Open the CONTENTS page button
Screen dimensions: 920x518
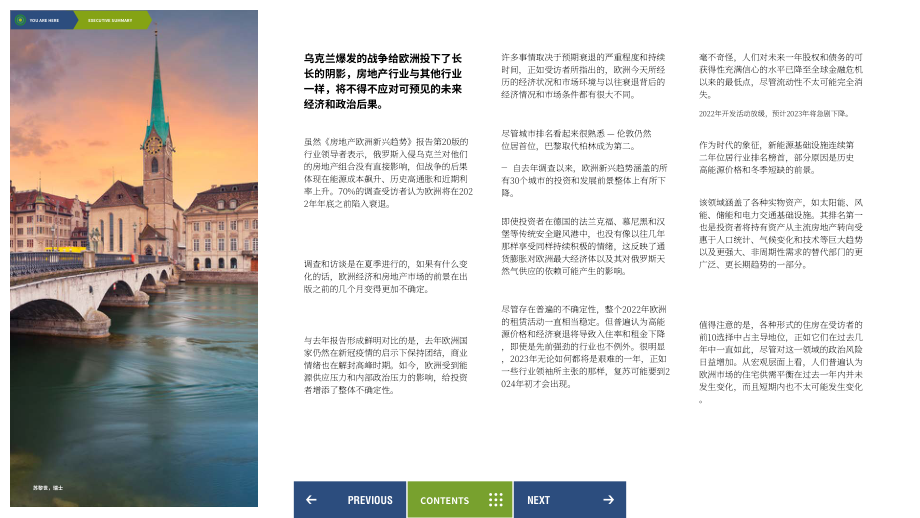(x=460, y=500)
